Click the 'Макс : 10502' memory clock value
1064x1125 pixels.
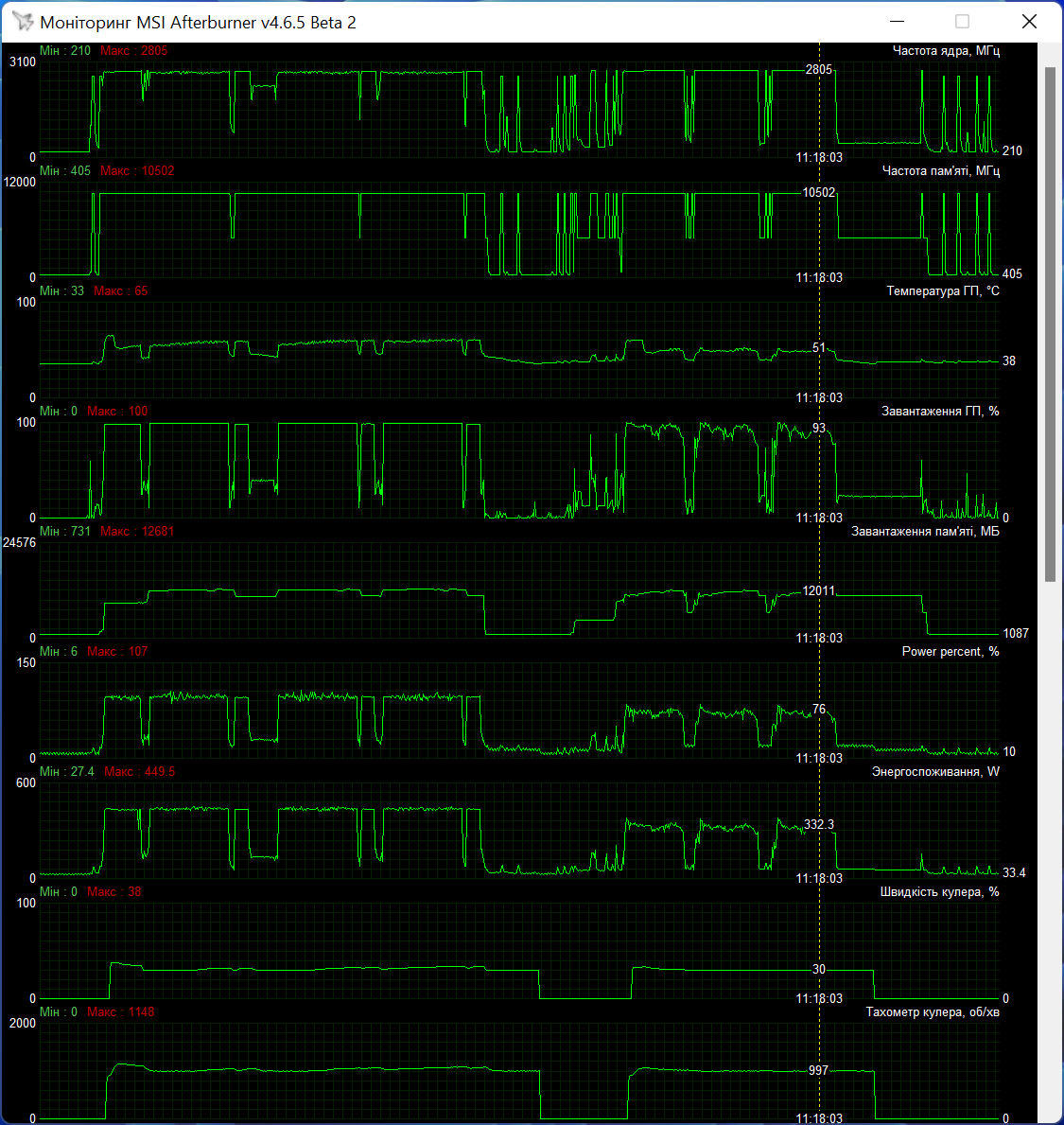(x=137, y=170)
